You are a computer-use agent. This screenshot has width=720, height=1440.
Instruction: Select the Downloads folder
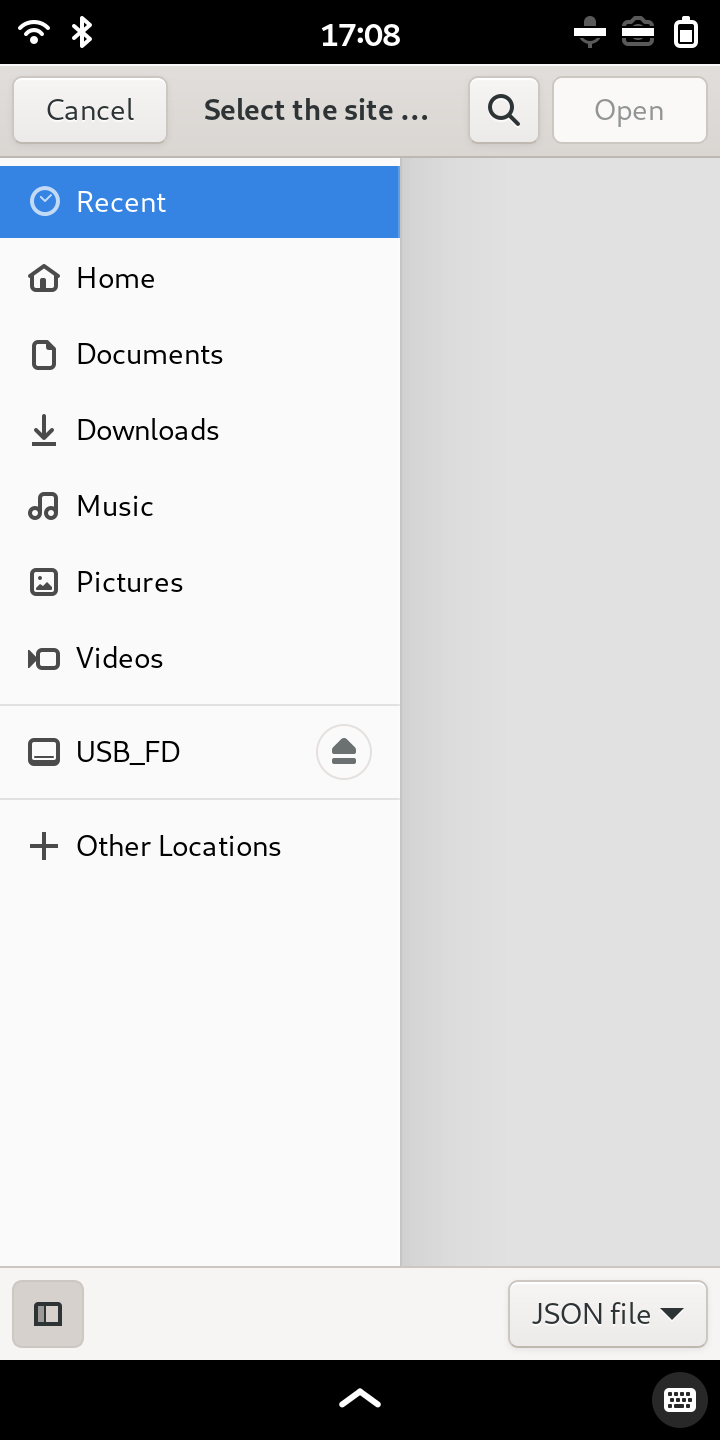[200, 430]
